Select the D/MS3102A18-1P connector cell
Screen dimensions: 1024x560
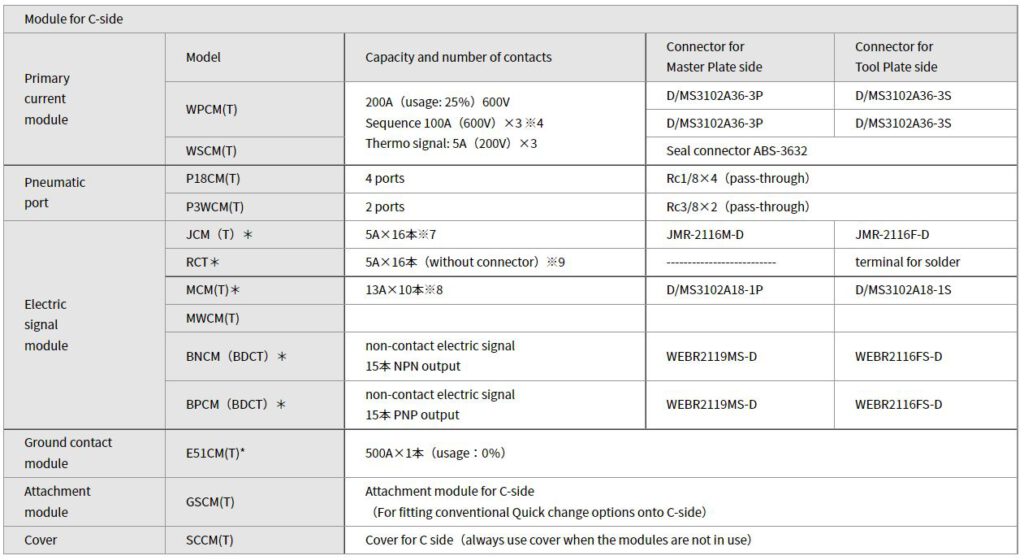[740, 290]
